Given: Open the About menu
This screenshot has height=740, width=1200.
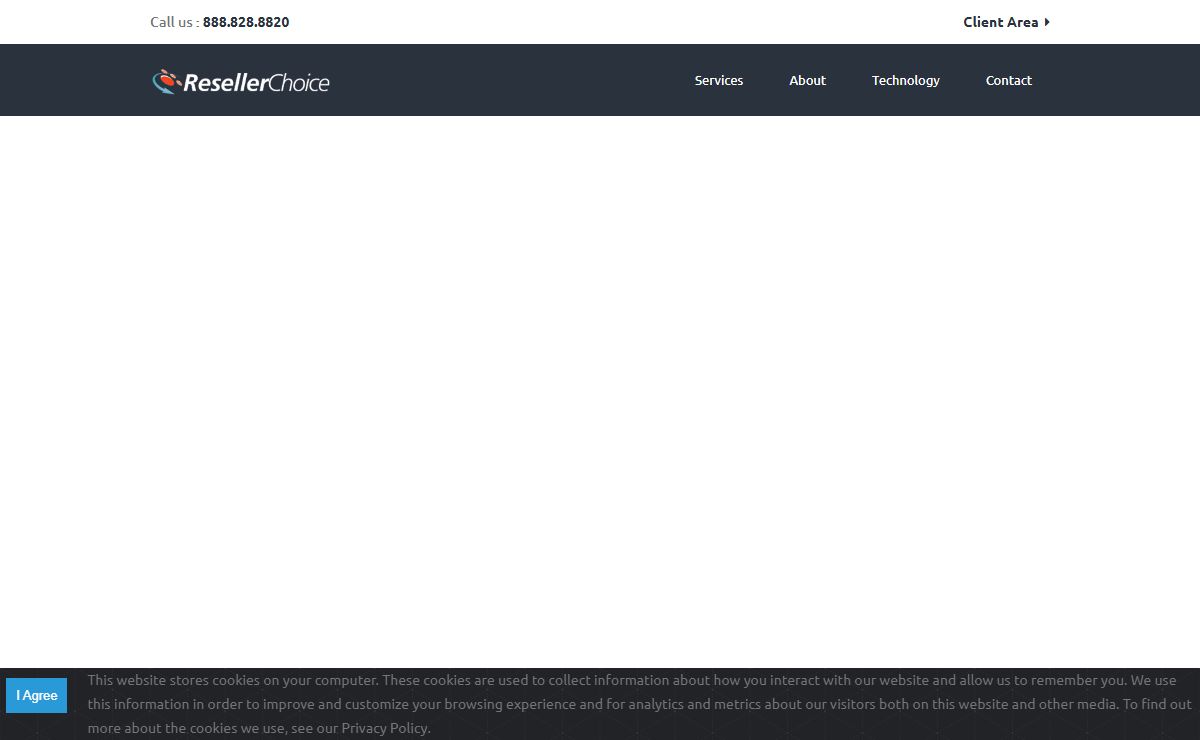Looking at the screenshot, I should coord(807,80).
